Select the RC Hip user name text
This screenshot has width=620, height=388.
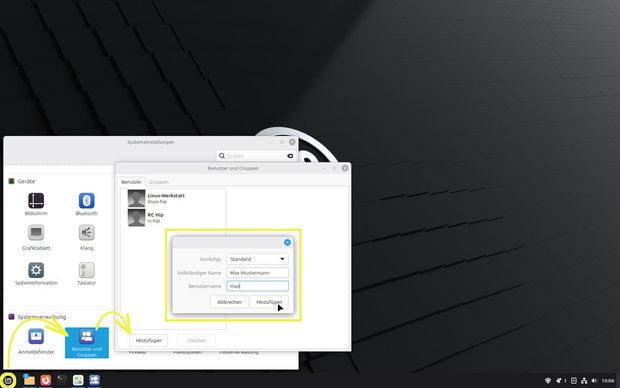coord(155,215)
